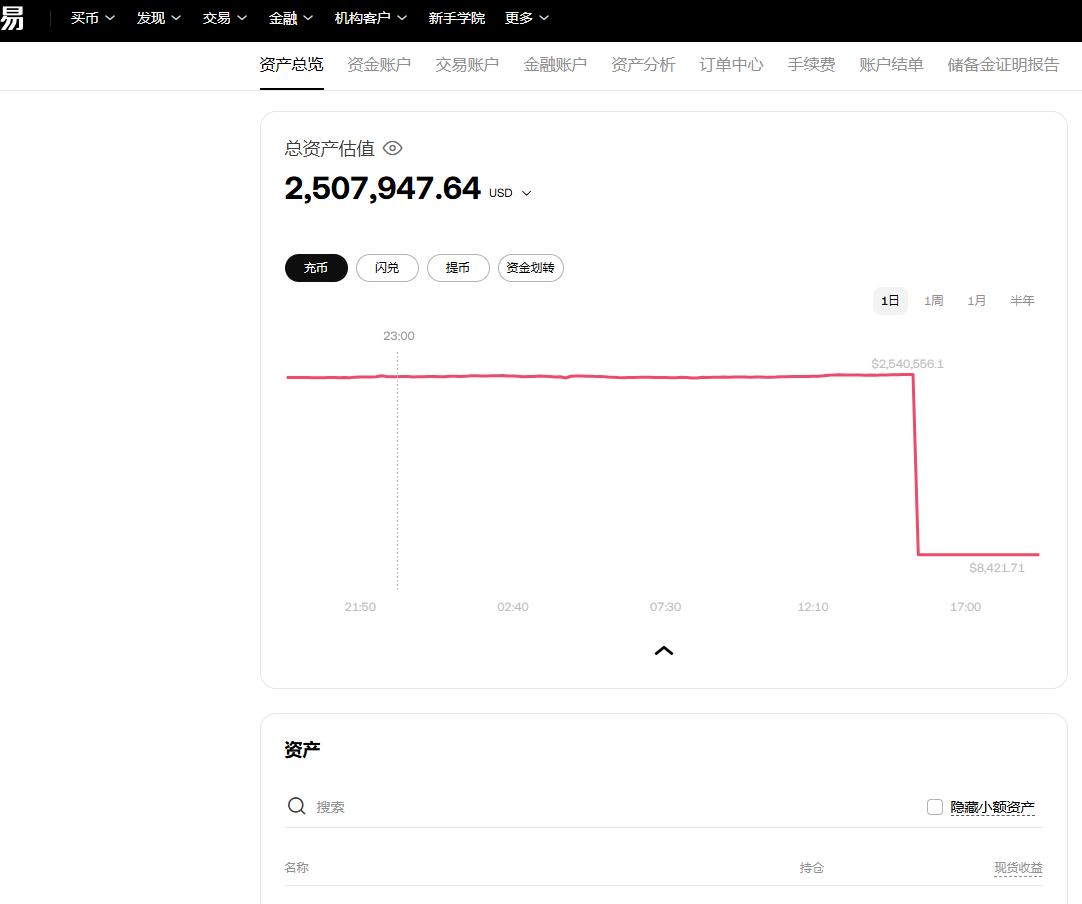The image size is (1082, 904).
Task: Collapse the chart with the up chevron
Action: [664, 650]
